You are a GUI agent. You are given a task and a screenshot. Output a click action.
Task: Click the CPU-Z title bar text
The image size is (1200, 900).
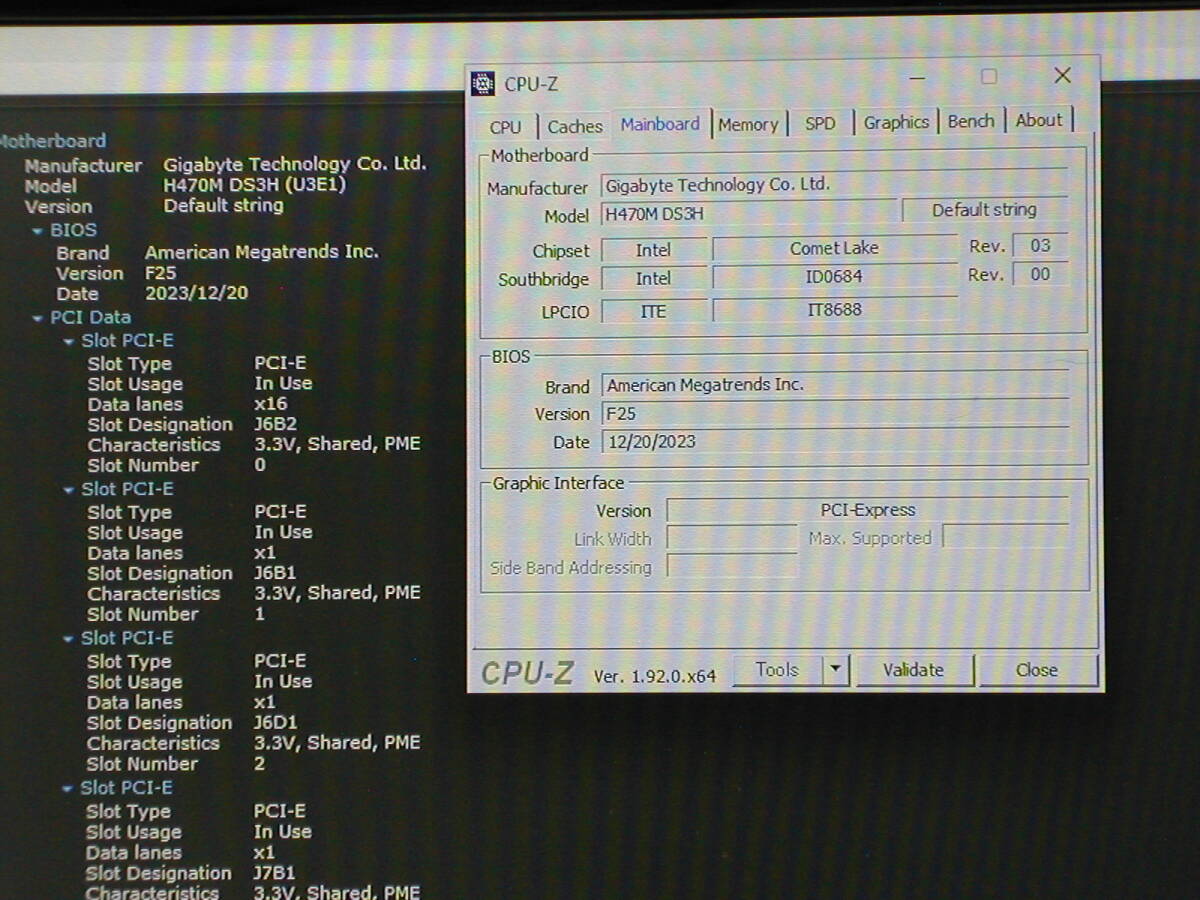(x=531, y=84)
